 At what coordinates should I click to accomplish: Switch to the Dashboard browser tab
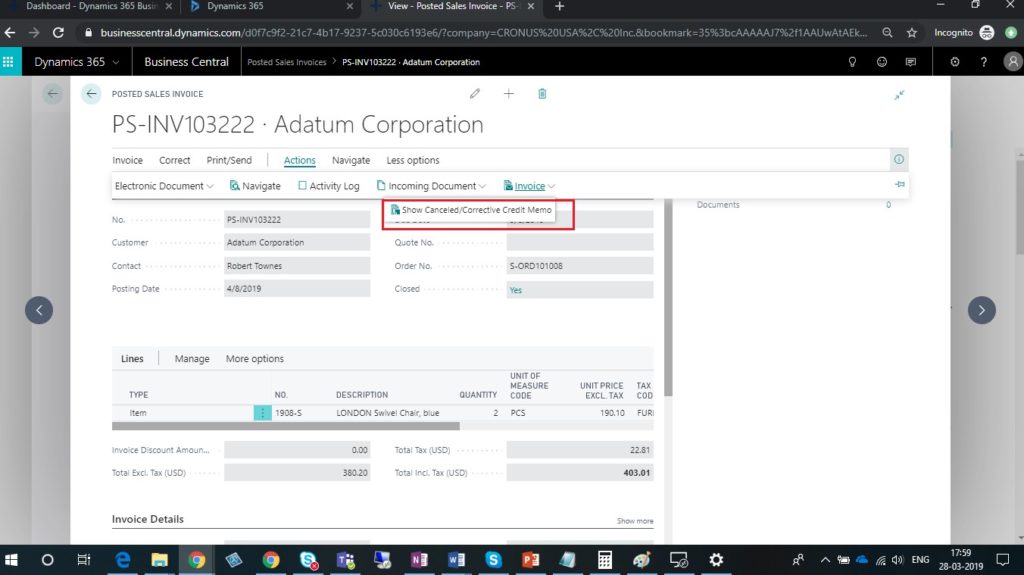point(91,7)
